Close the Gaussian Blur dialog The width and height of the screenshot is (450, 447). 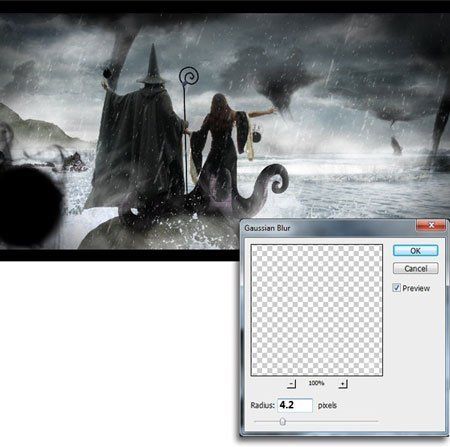click(x=431, y=225)
